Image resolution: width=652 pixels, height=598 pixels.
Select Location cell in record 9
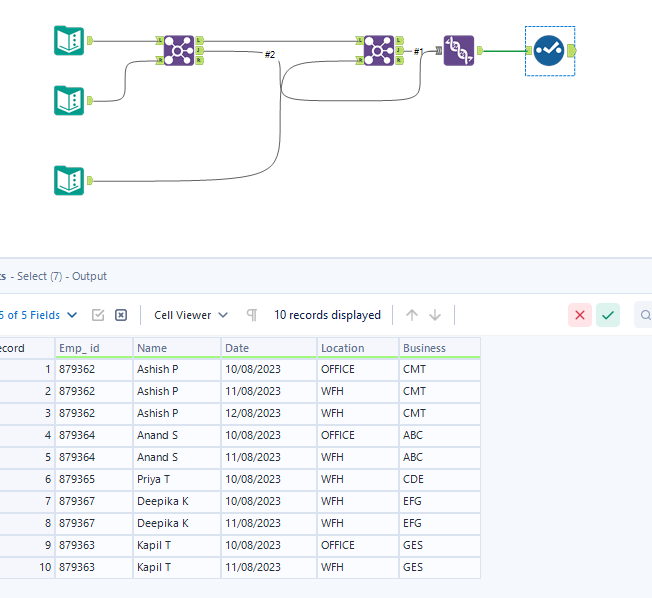coord(358,545)
